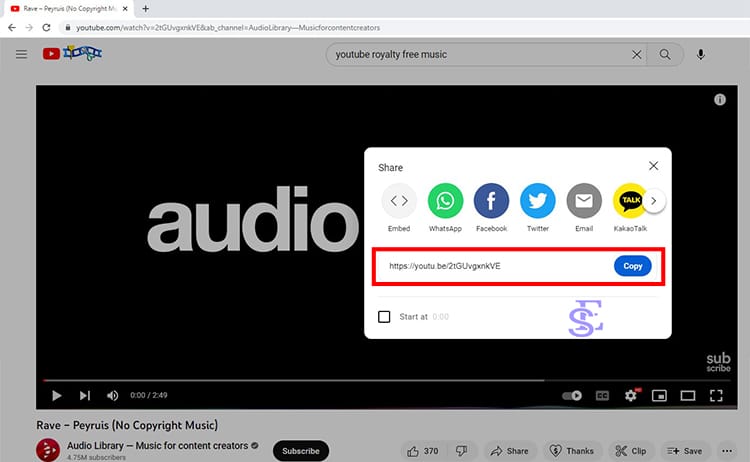Save the video to a playlist
Image resolution: width=750 pixels, height=462 pixels.
(685, 451)
